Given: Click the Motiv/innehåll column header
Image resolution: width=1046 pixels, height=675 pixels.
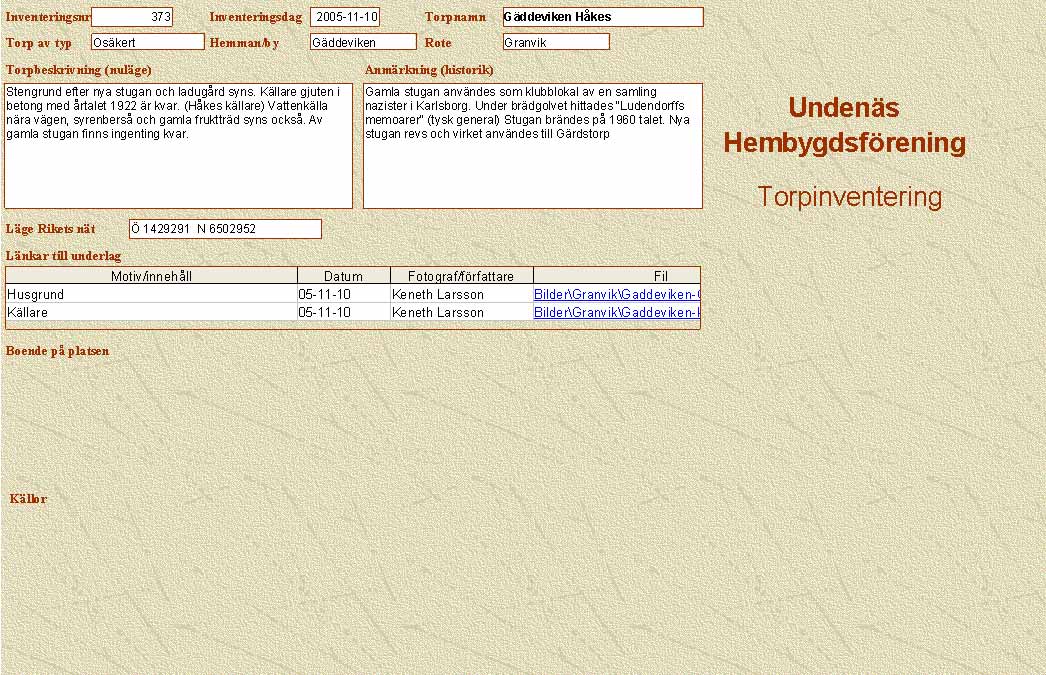Looking at the screenshot, I should coord(151,276).
